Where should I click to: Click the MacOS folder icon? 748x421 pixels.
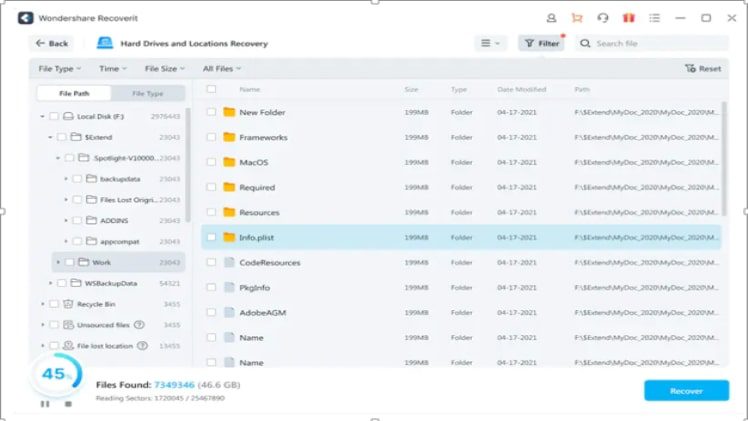pyautogui.click(x=229, y=162)
